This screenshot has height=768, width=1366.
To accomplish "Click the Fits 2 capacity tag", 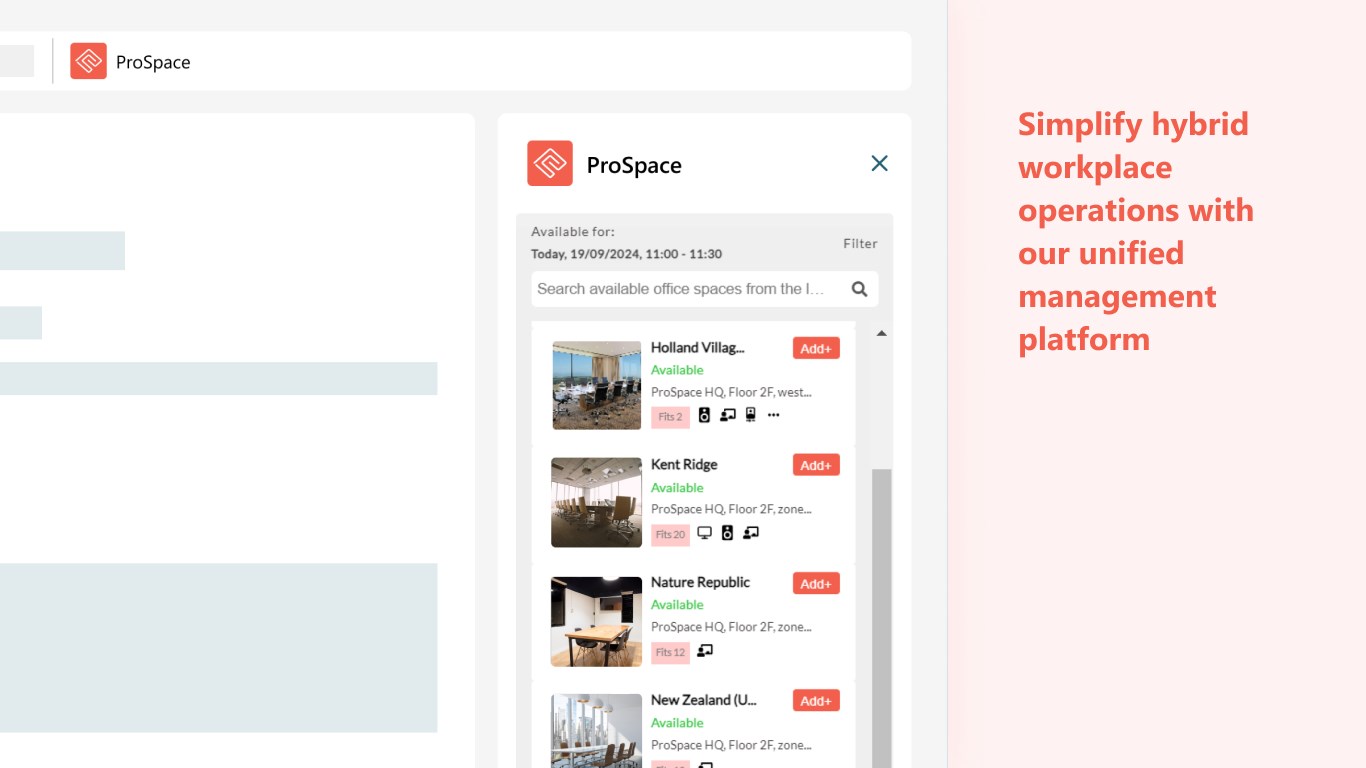I will pos(670,417).
